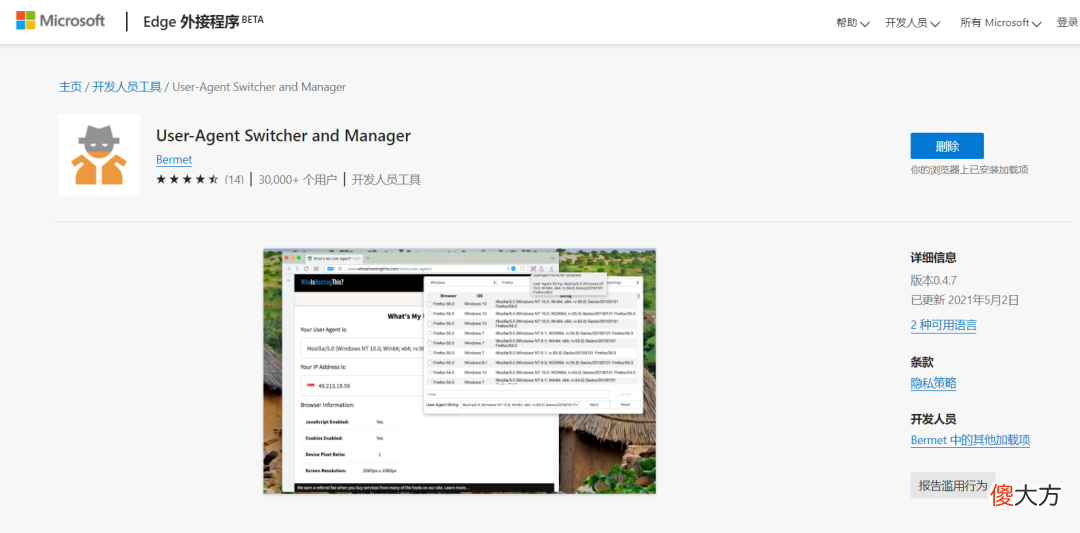Viewport: 1080px width, 533px height.
Task: Expand the 所有 Microsoft menu
Action: (x=1000, y=23)
